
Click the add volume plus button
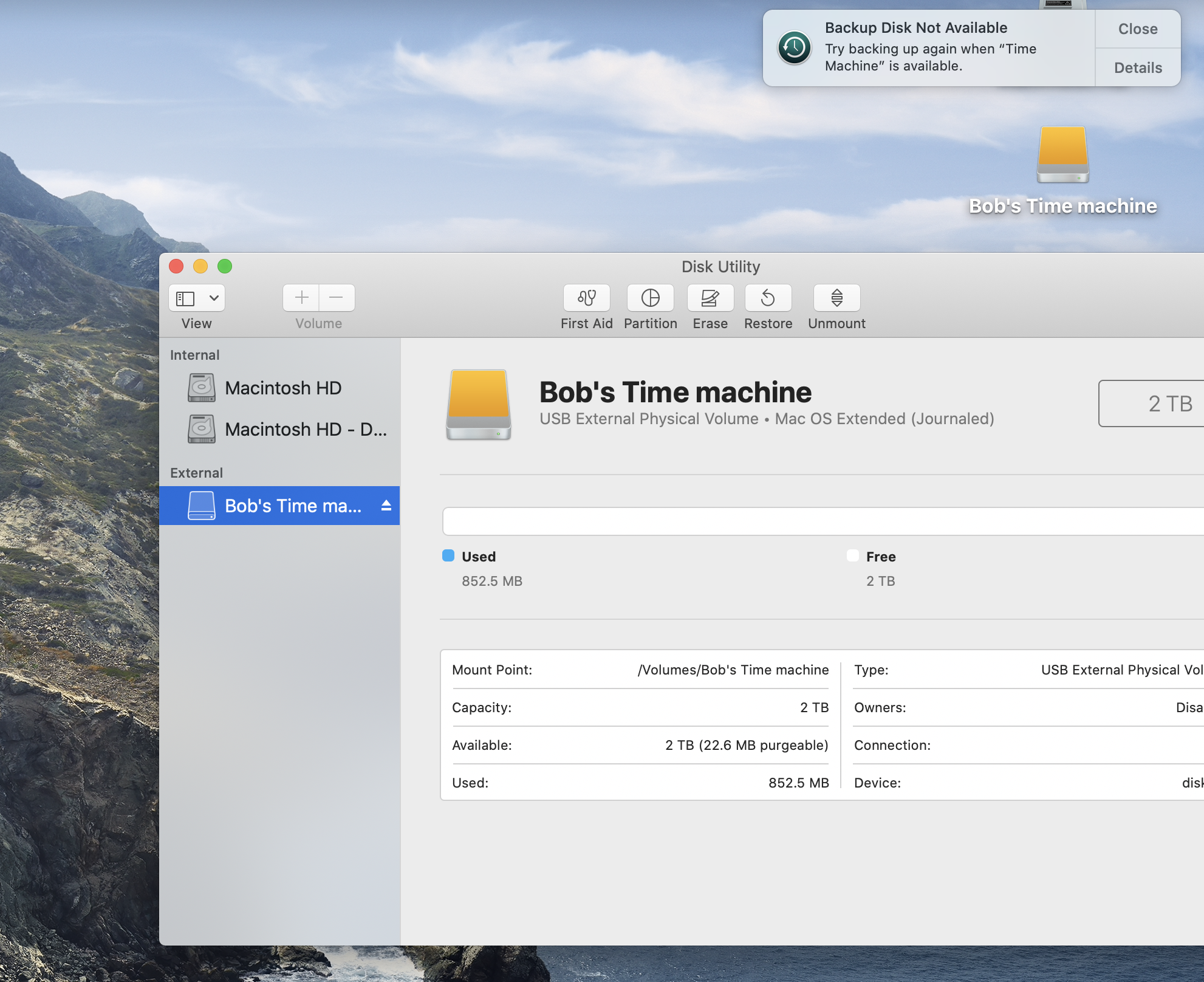(x=301, y=298)
